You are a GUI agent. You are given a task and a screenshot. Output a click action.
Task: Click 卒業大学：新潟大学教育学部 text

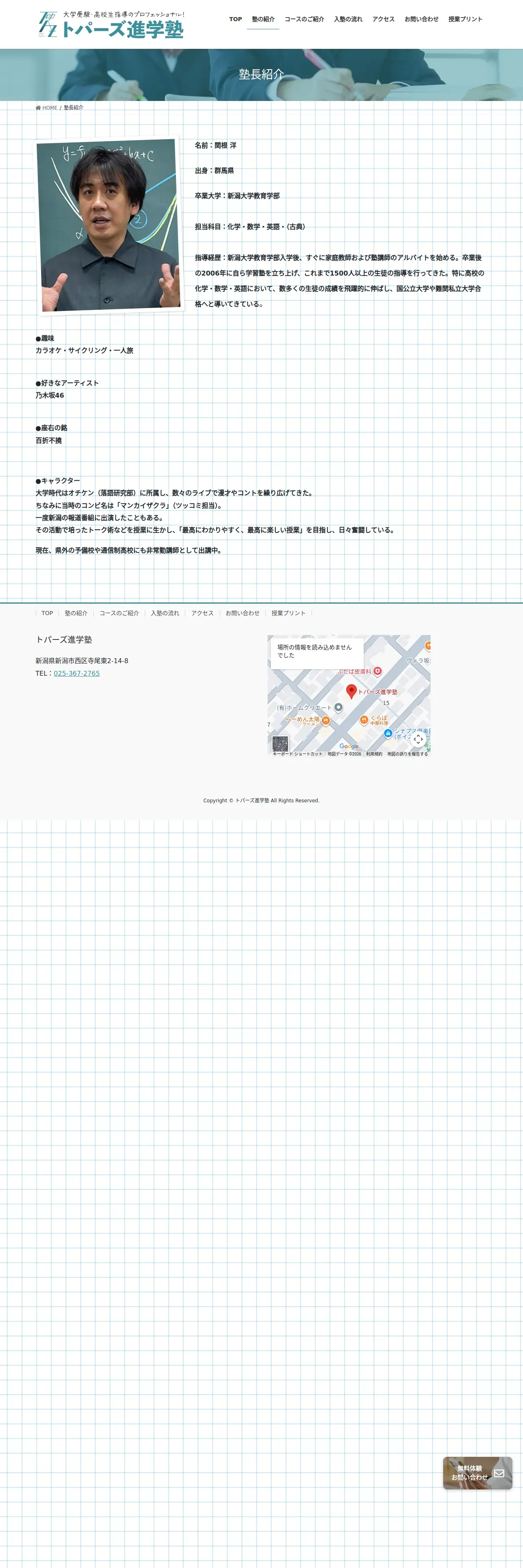237,196
